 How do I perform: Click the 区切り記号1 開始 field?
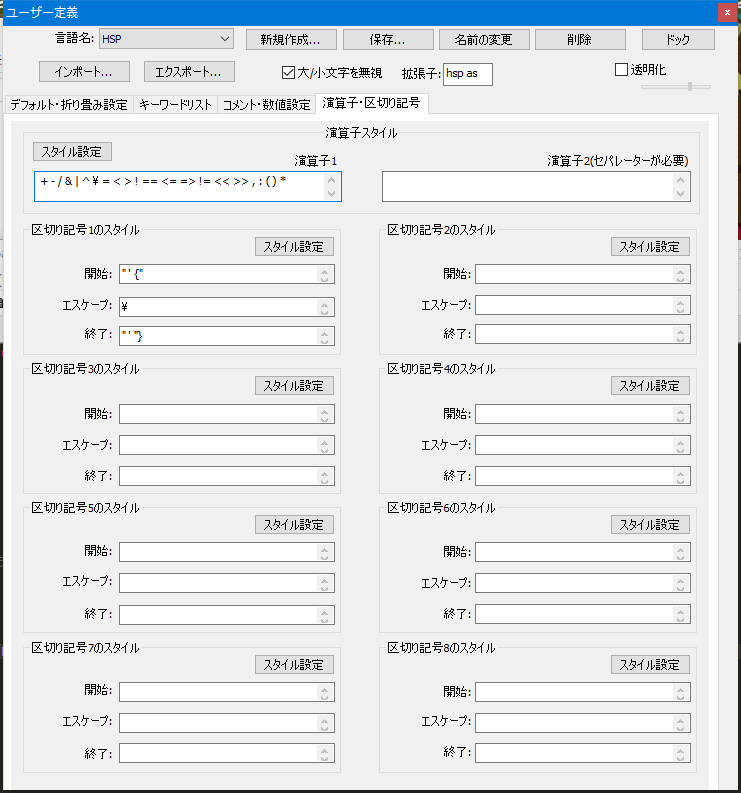pos(227,274)
